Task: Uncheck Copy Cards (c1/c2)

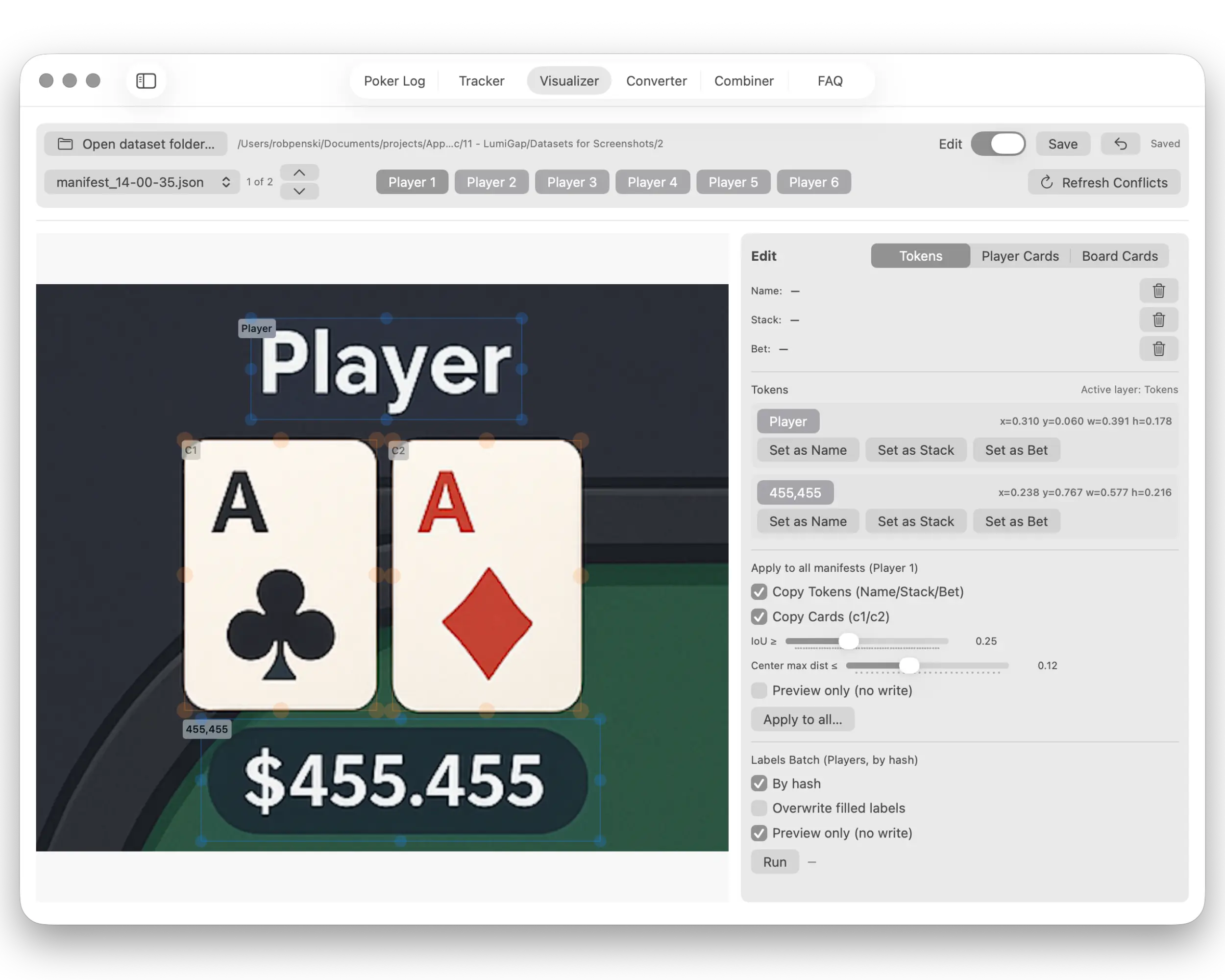Action: pos(759,616)
